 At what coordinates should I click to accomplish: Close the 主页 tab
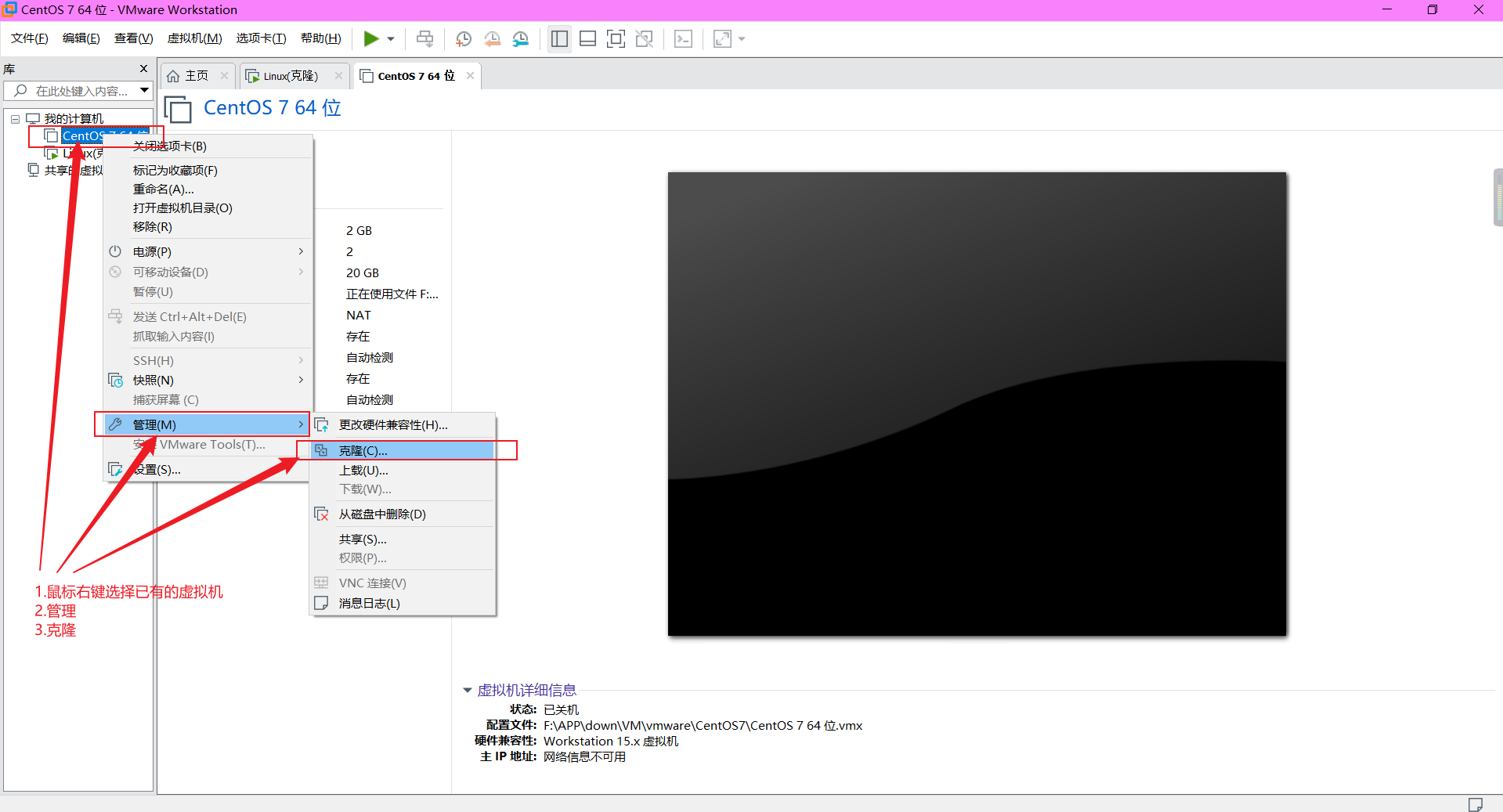pyautogui.click(x=224, y=75)
